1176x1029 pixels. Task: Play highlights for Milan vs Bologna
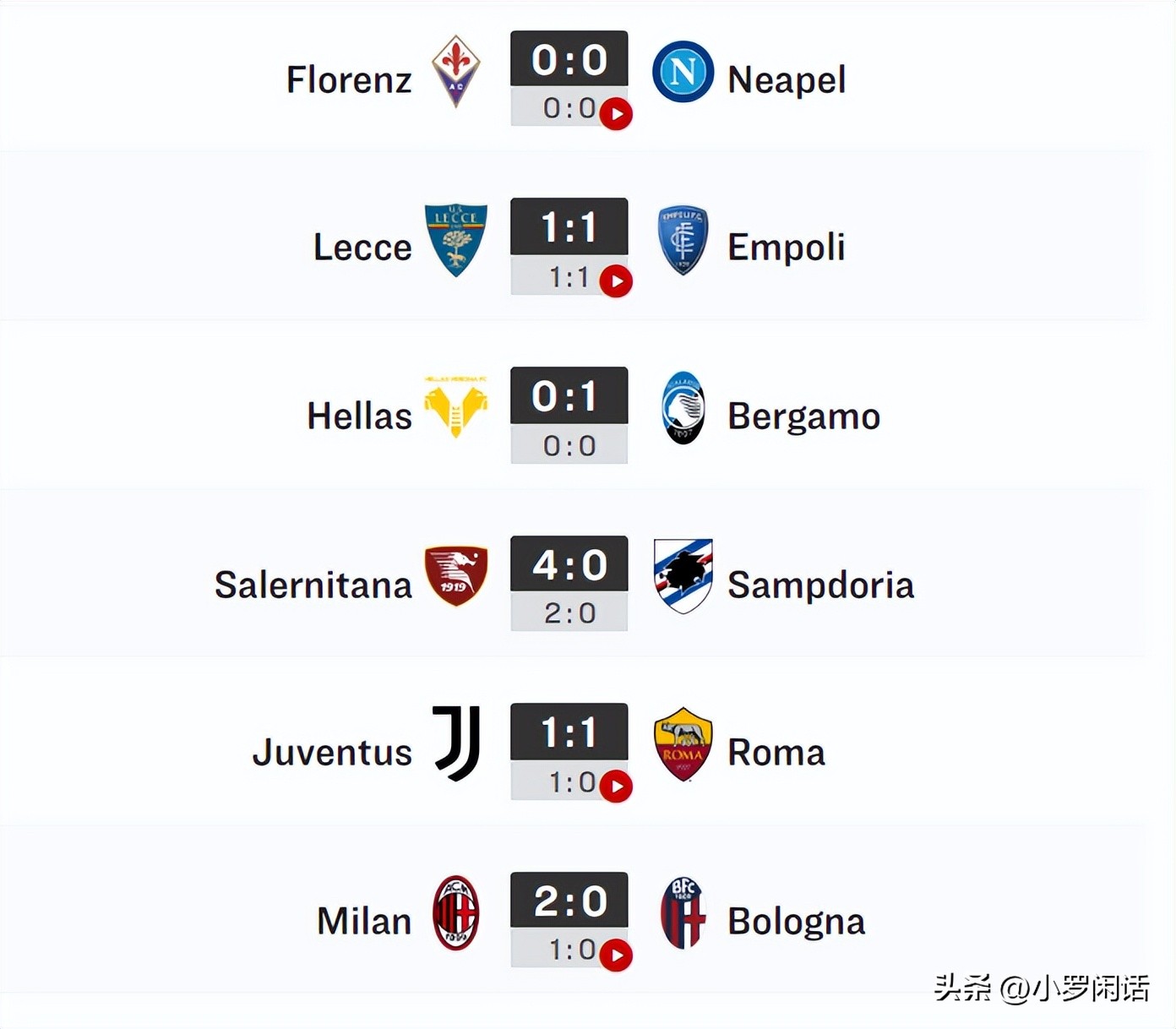[x=616, y=955]
